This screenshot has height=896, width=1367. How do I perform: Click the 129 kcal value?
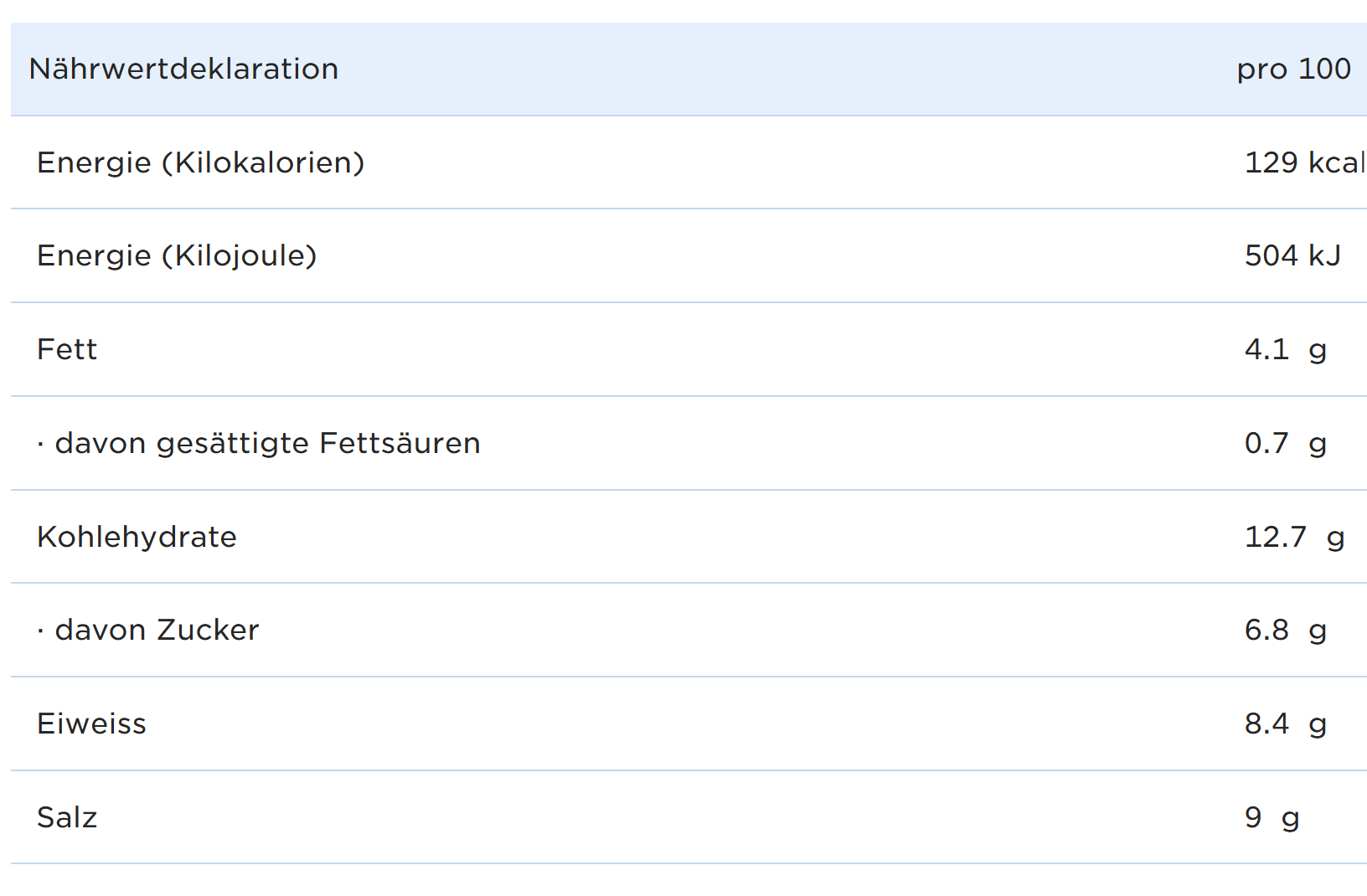click(x=1304, y=162)
